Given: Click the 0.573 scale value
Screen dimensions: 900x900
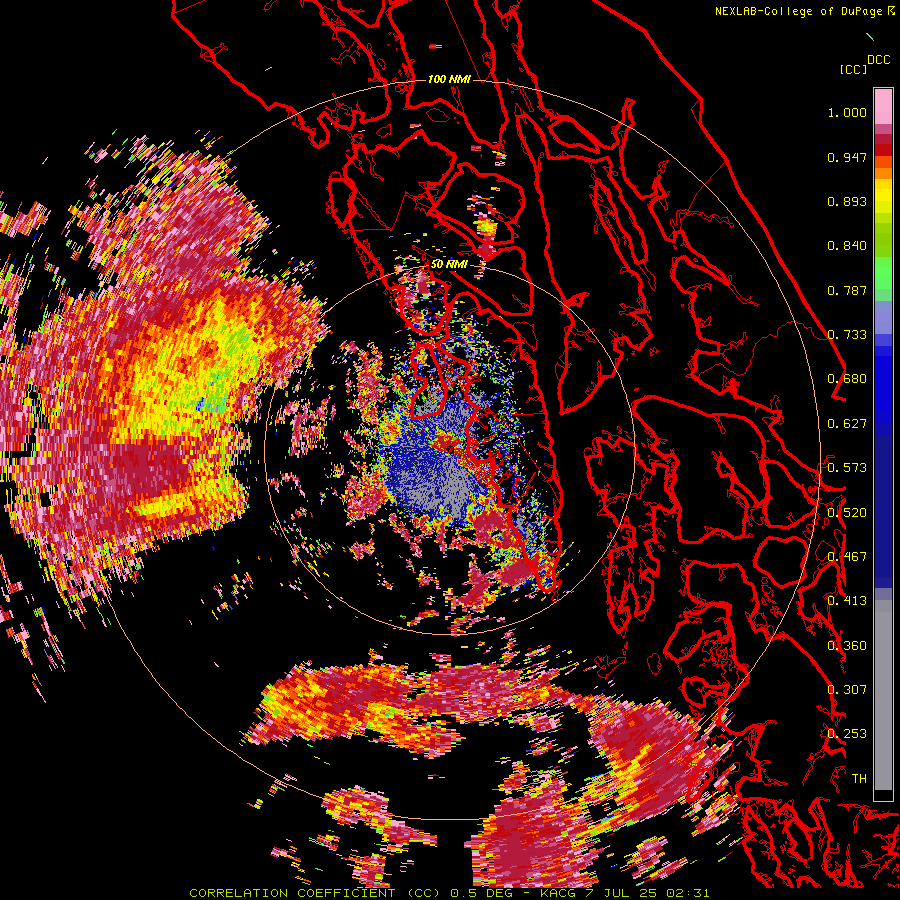Looking at the screenshot, I should click(847, 468).
